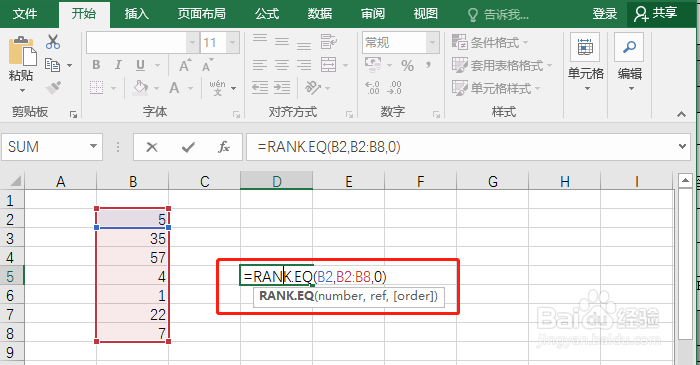Switch to the 页面布局 page layout tab

coord(202,14)
